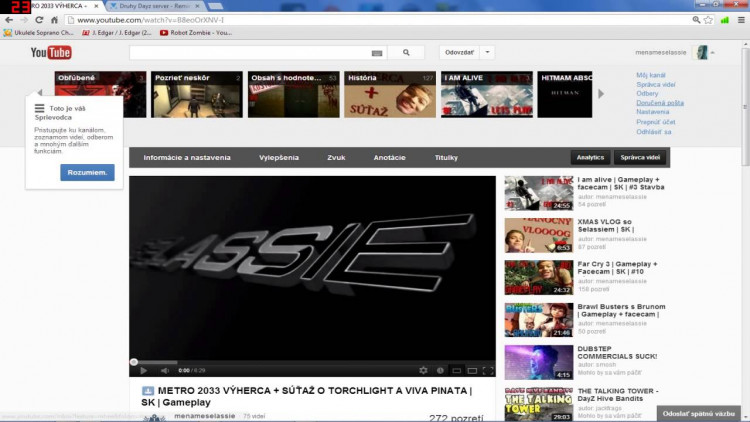The height and width of the screenshot is (422, 750).
Task: Switch player to small size icon
Action: (457, 370)
